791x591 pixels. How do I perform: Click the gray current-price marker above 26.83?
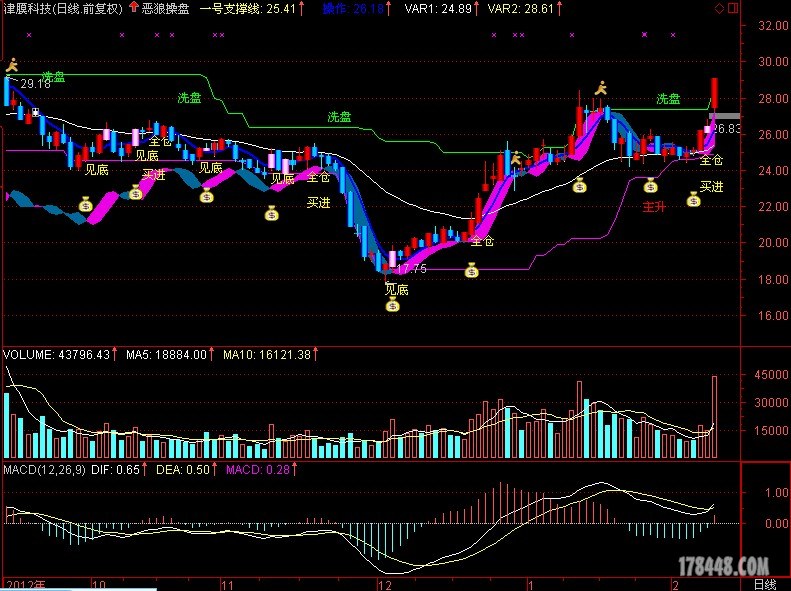point(724,116)
